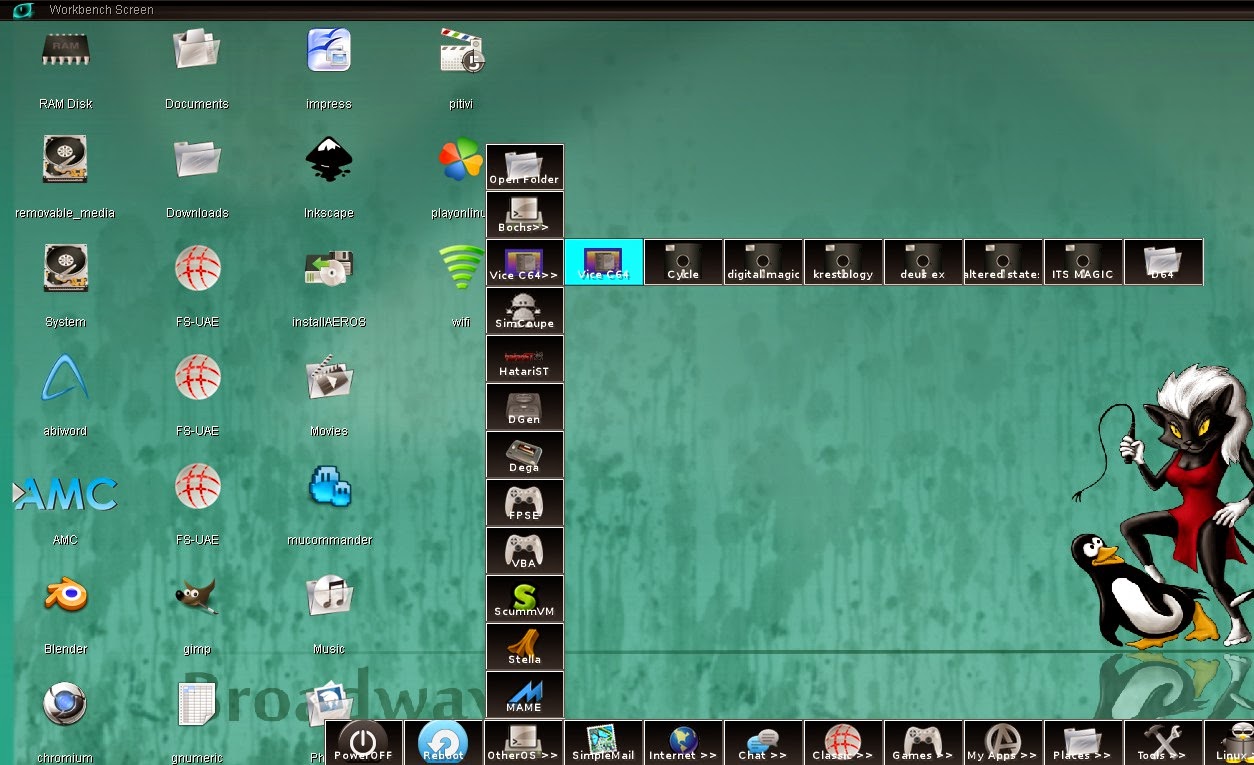
Task: Choose the ITS MAGIC disk entry
Action: point(1084,262)
